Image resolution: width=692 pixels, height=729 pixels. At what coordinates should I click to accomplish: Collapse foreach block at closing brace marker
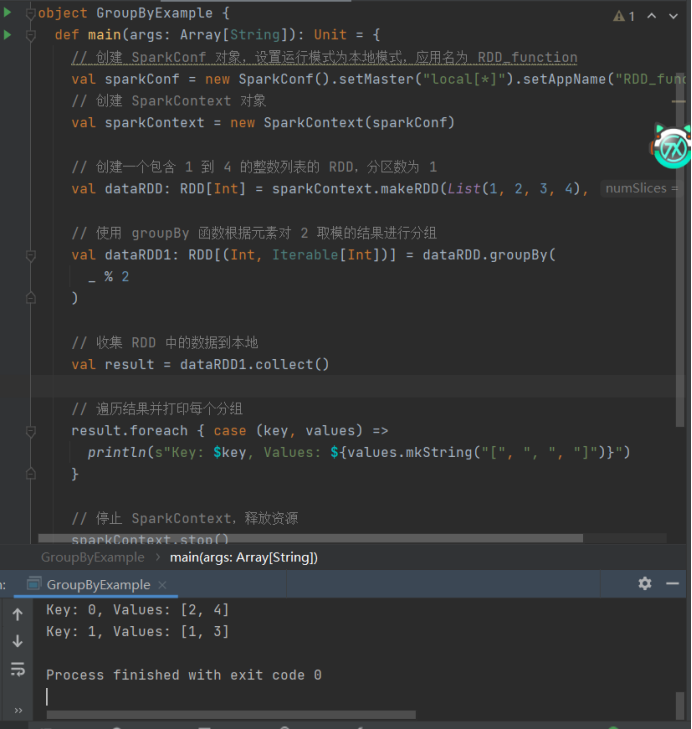point(31,474)
